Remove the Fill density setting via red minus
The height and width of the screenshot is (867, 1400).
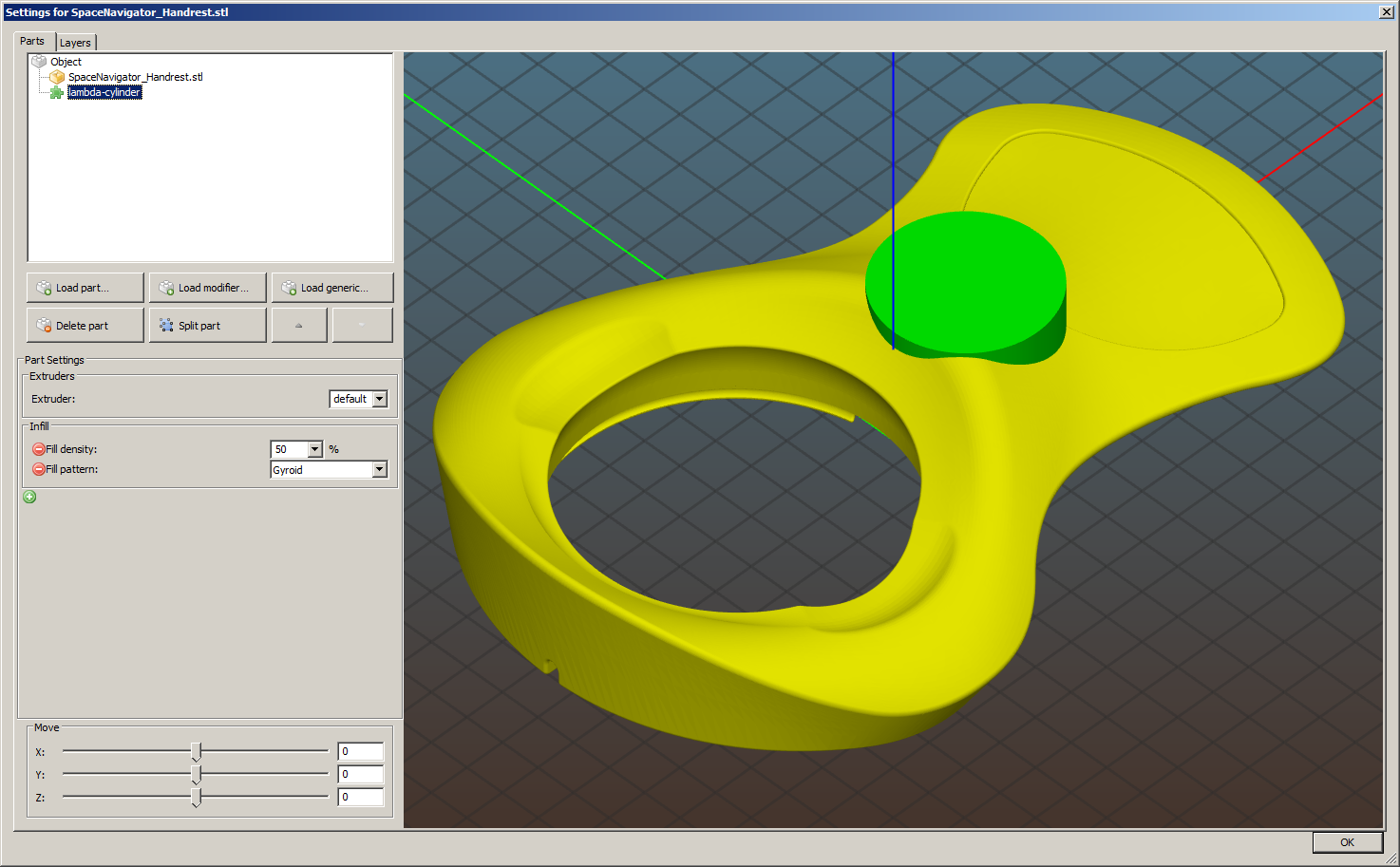(x=39, y=449)
